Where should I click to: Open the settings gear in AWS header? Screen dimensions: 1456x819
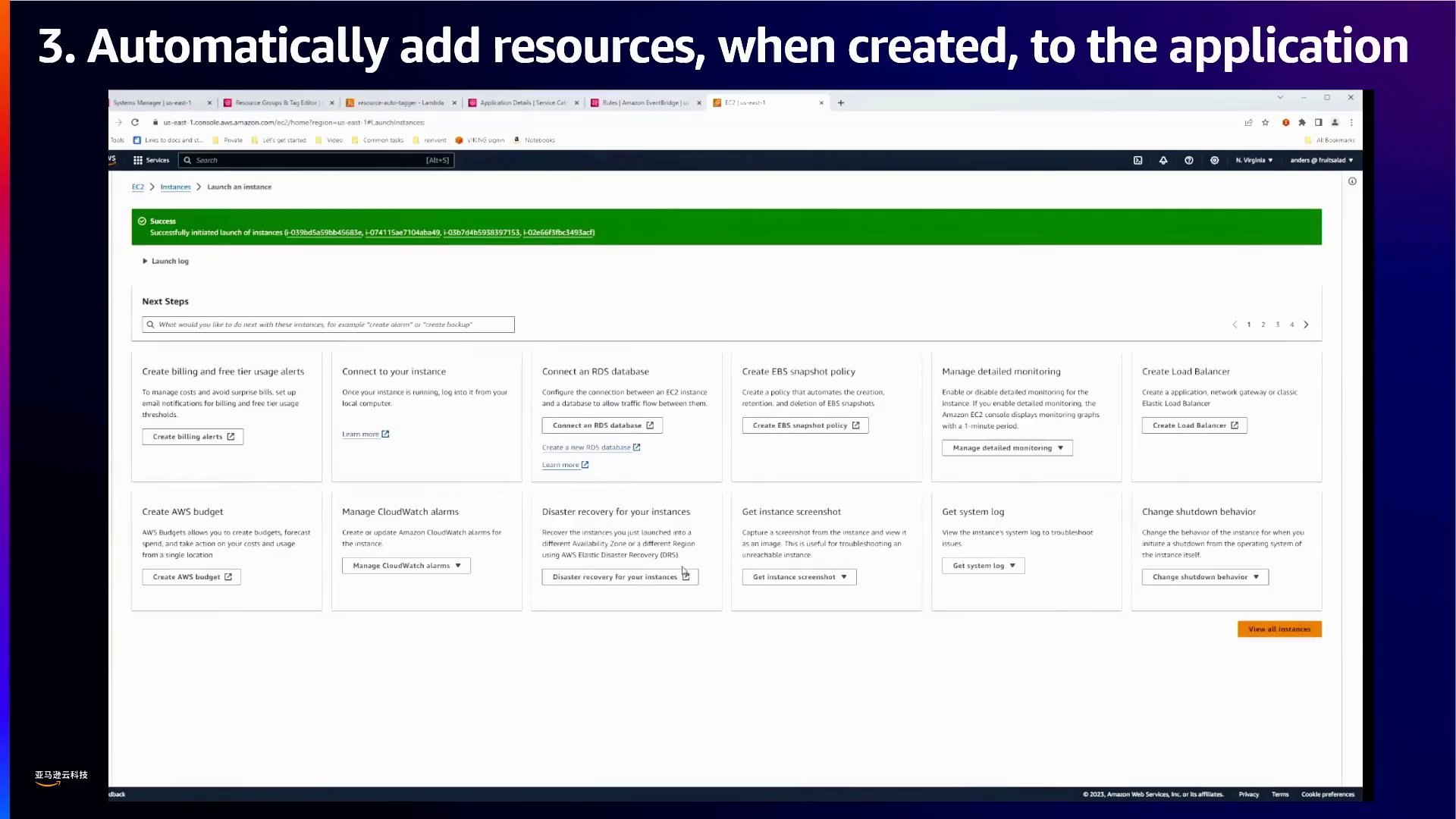tap(1214, 160)
